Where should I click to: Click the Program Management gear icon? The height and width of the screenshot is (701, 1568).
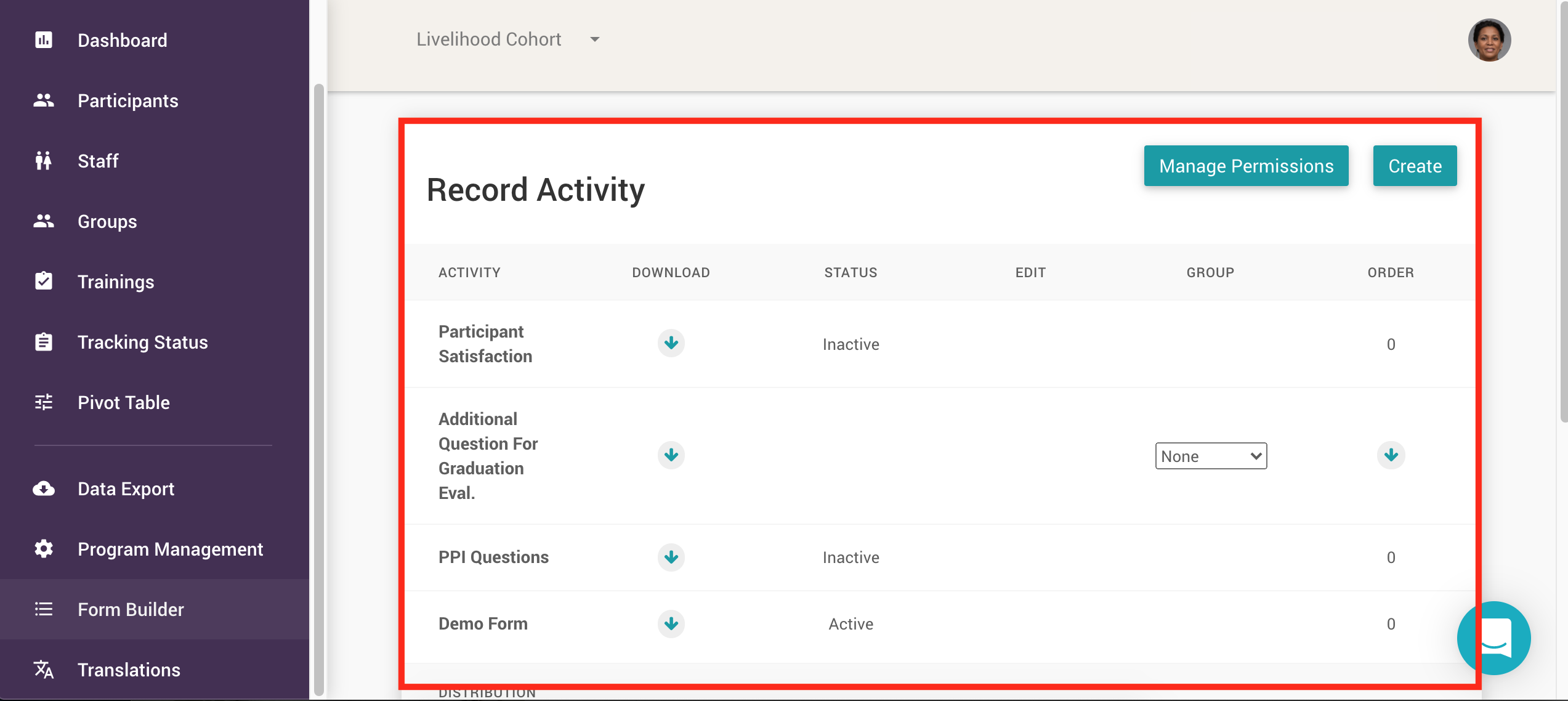[44, 549]
